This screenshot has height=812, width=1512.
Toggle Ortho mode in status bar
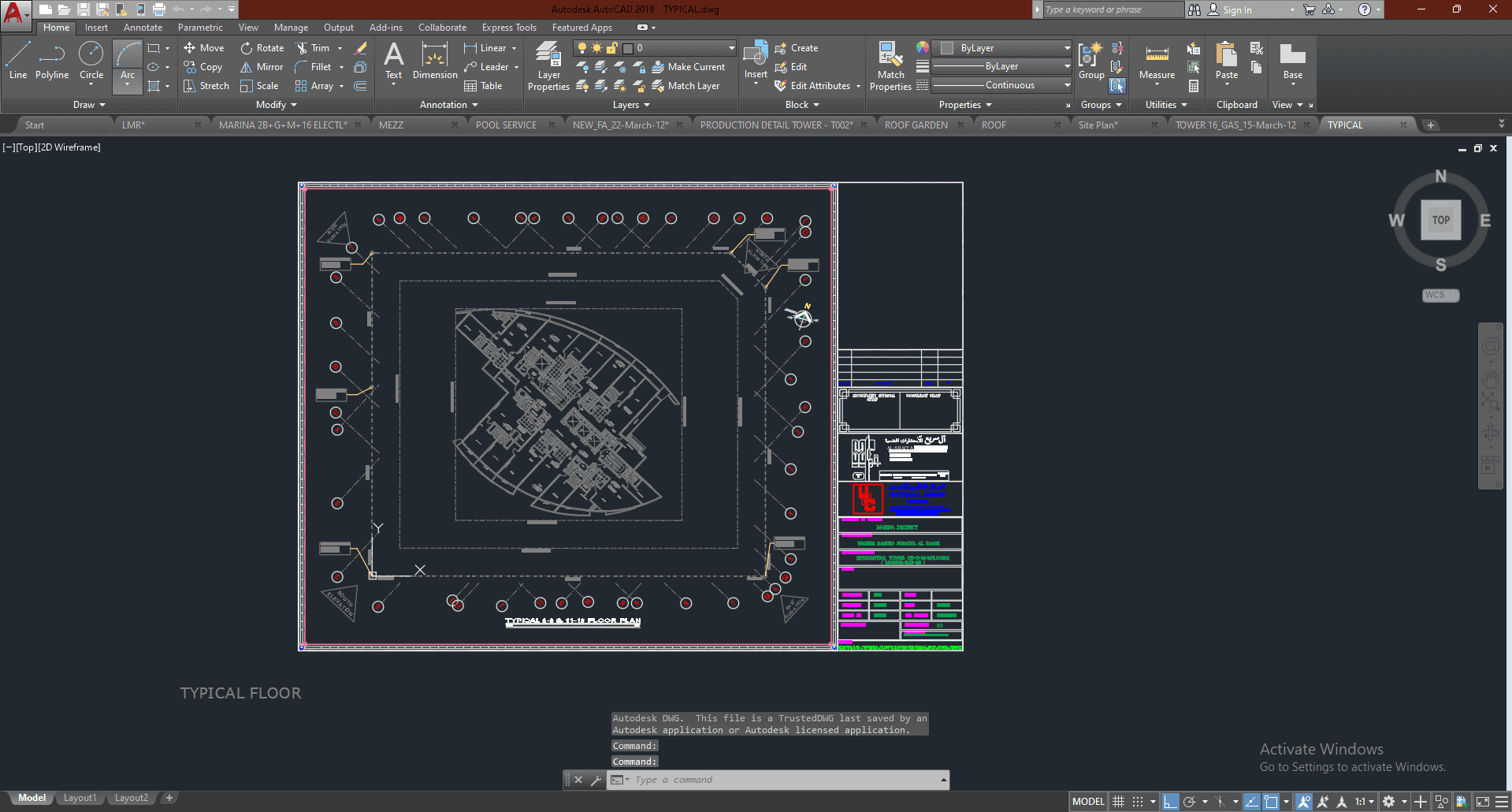click(1170, 802)
